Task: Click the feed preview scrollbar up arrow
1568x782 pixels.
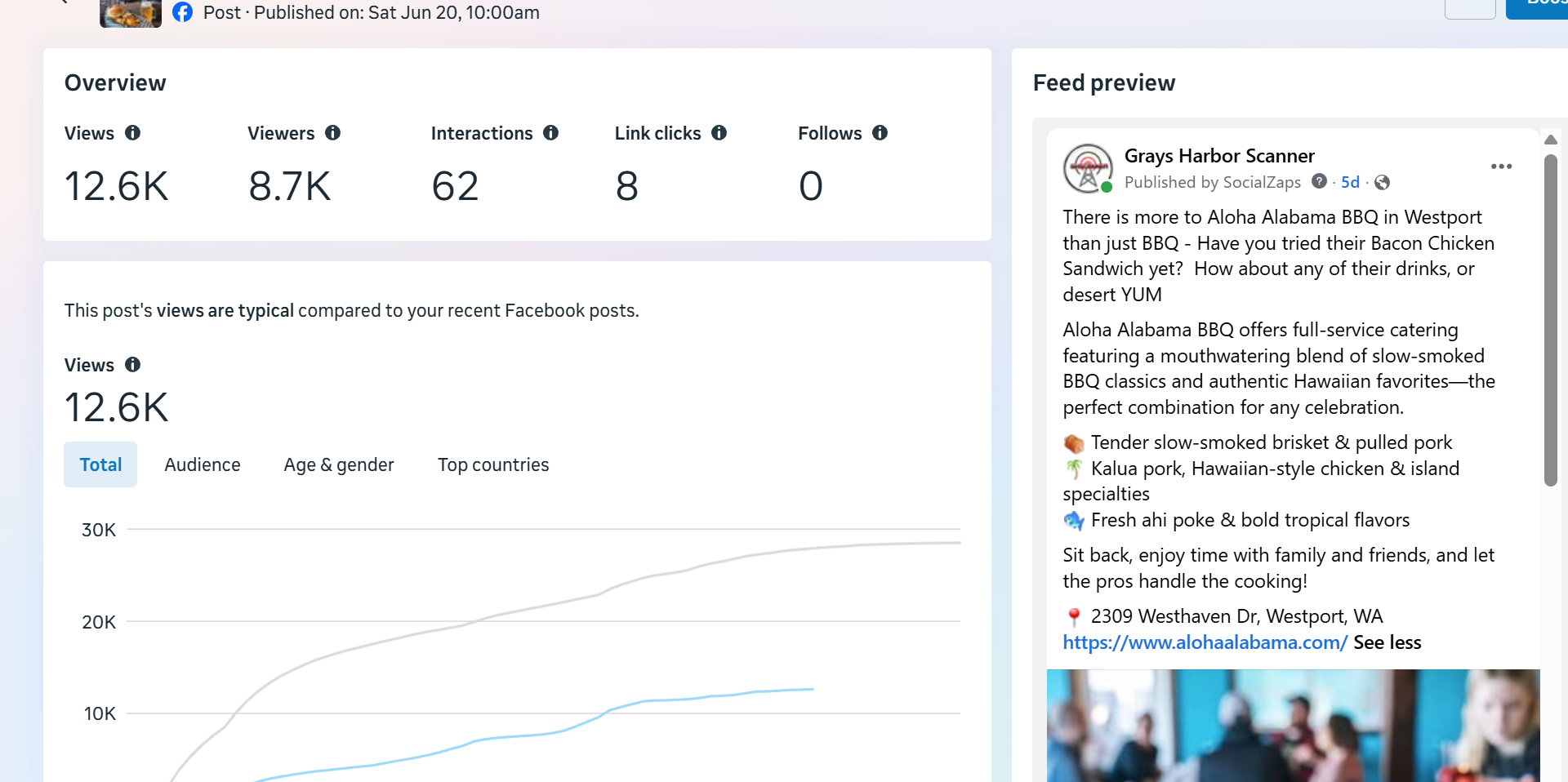Action: pos(1551,140)
